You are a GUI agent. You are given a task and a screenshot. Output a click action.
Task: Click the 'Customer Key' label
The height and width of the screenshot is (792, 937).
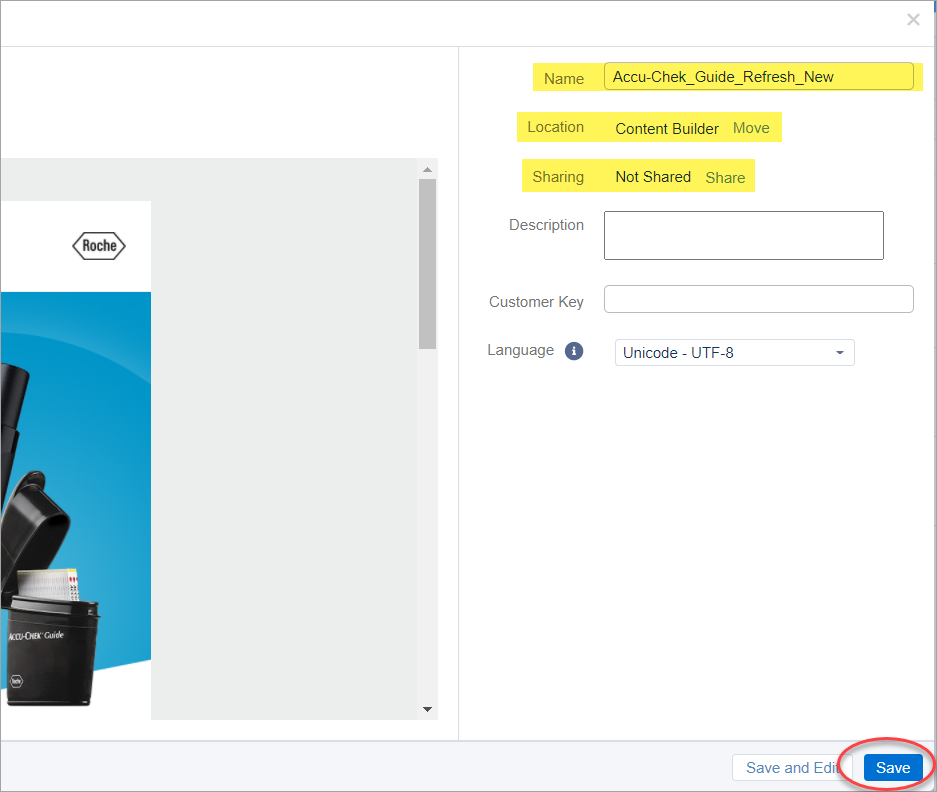coord(536,302)
